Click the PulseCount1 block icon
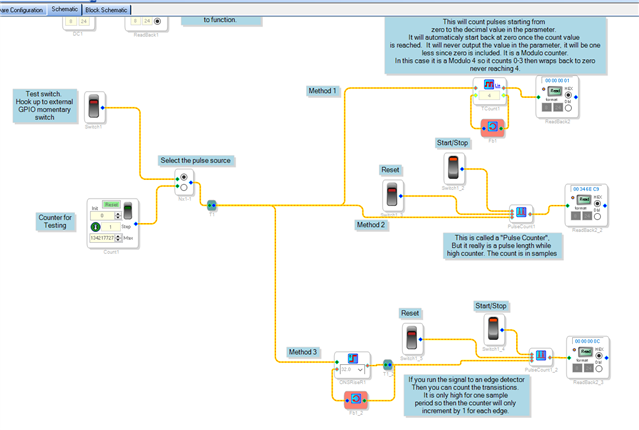This screenshot has width=639, height=430. click(521, 212)
